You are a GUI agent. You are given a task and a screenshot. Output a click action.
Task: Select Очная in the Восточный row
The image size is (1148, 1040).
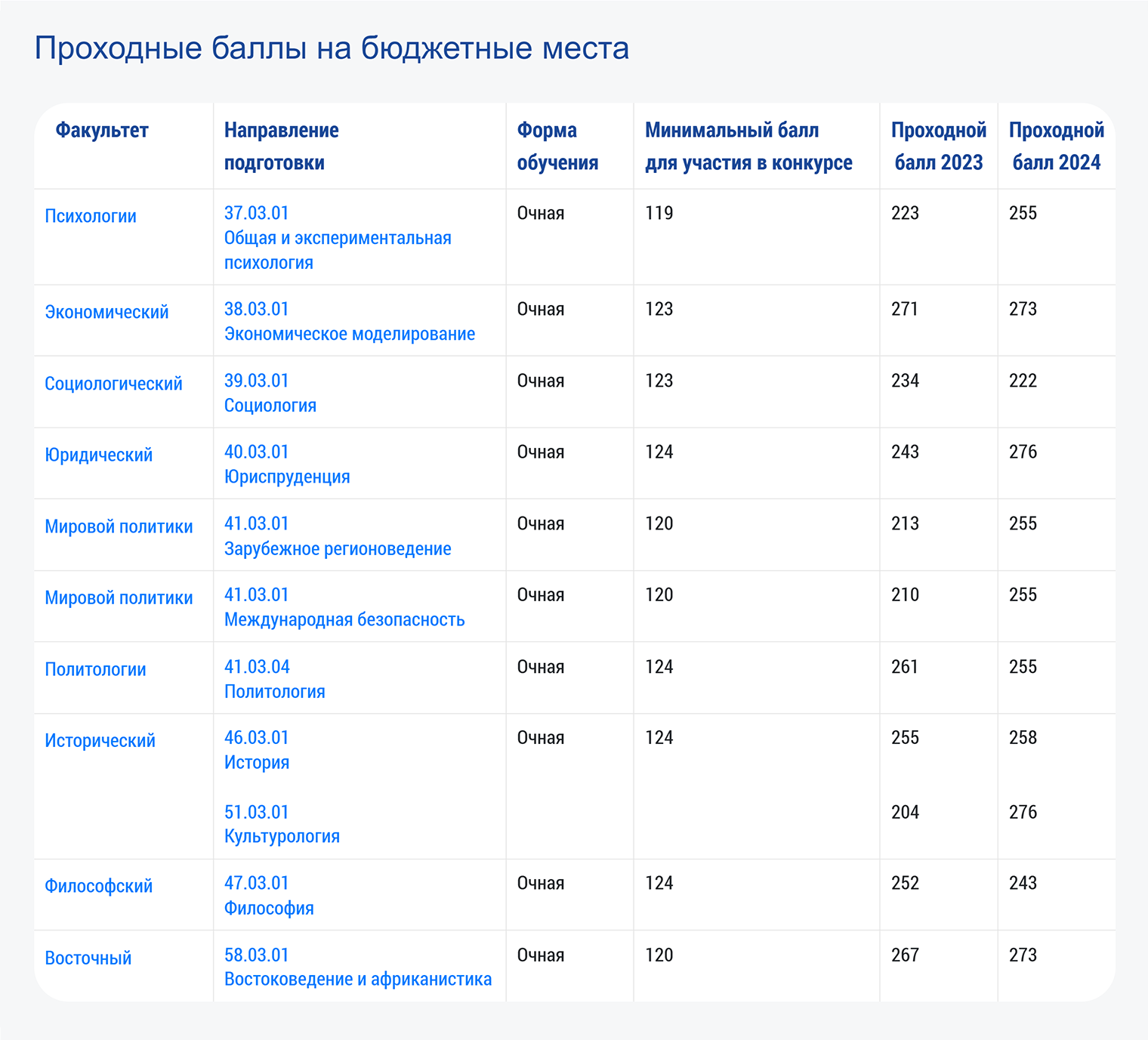[x=541, y=956]
